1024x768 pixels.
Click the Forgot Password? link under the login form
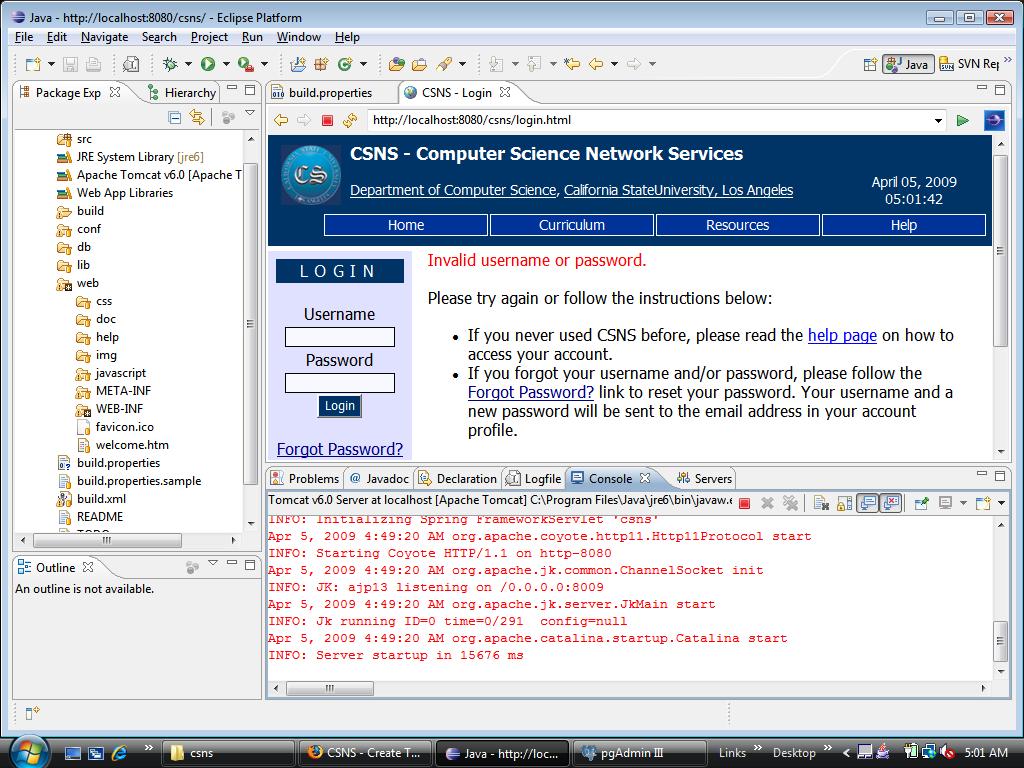340,449
